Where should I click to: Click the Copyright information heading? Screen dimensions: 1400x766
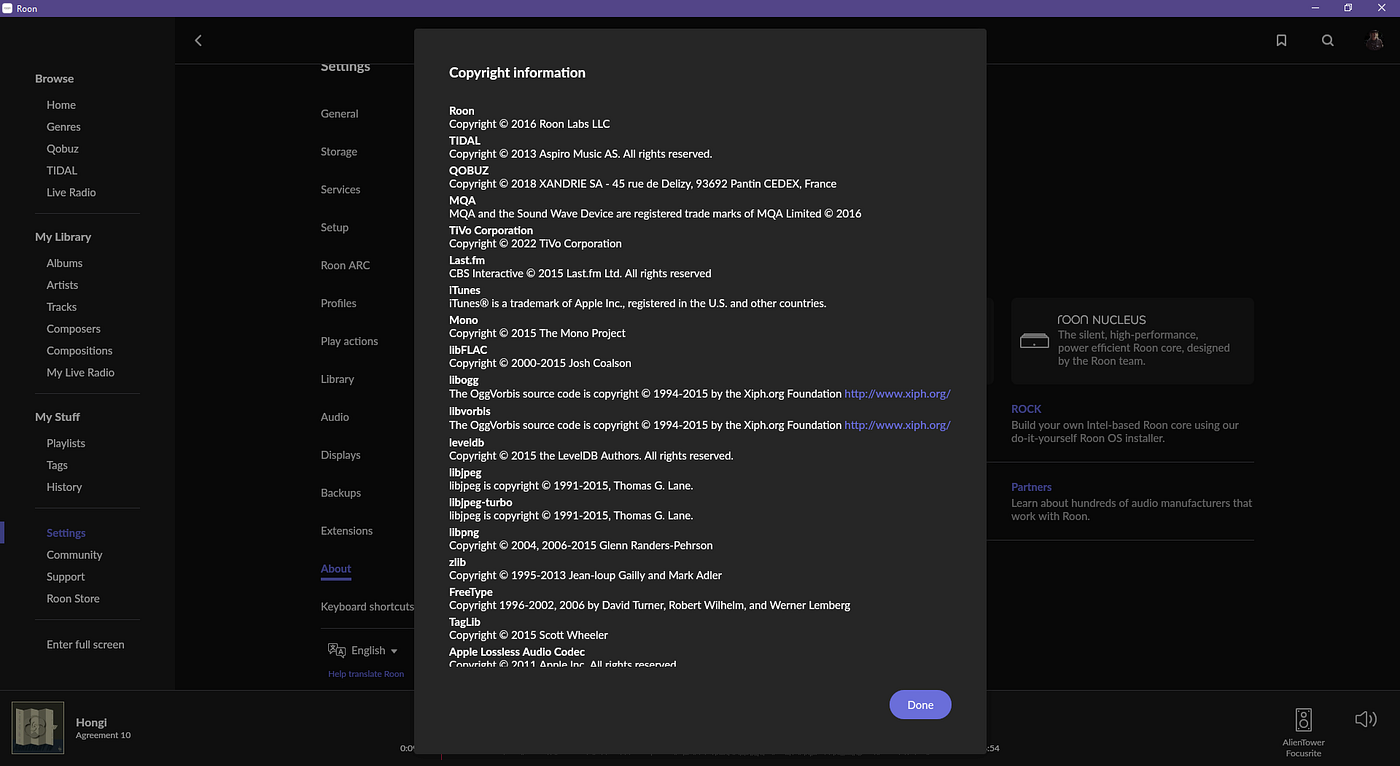[x=517, y=73]
